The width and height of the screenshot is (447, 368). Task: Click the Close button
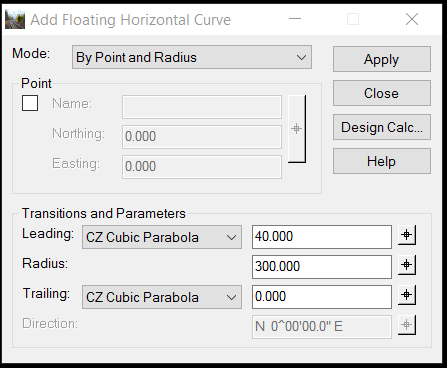(382, 93)
